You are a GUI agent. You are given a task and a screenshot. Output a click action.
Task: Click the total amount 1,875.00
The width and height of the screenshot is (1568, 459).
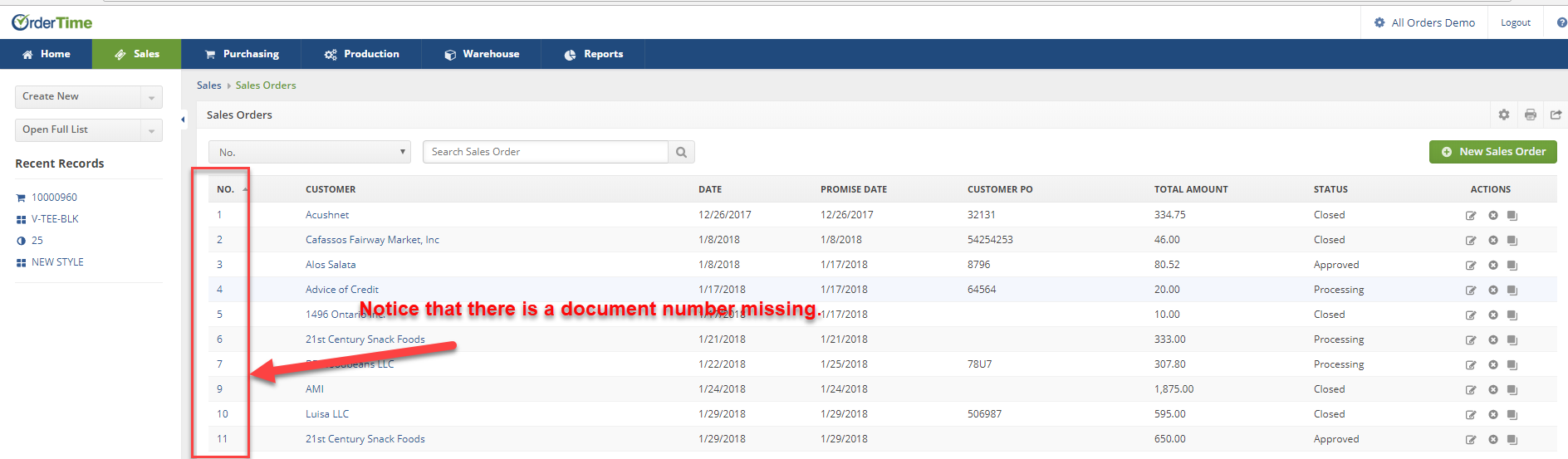(x=1174, y=389)
